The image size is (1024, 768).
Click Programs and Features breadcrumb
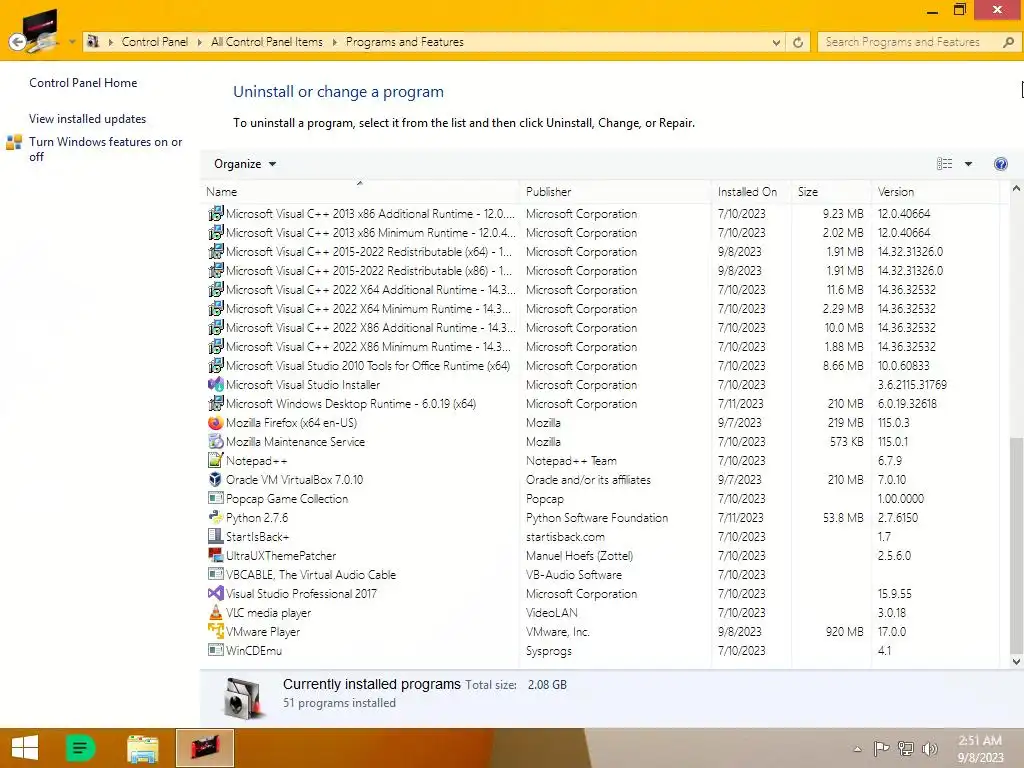point(405,42)
